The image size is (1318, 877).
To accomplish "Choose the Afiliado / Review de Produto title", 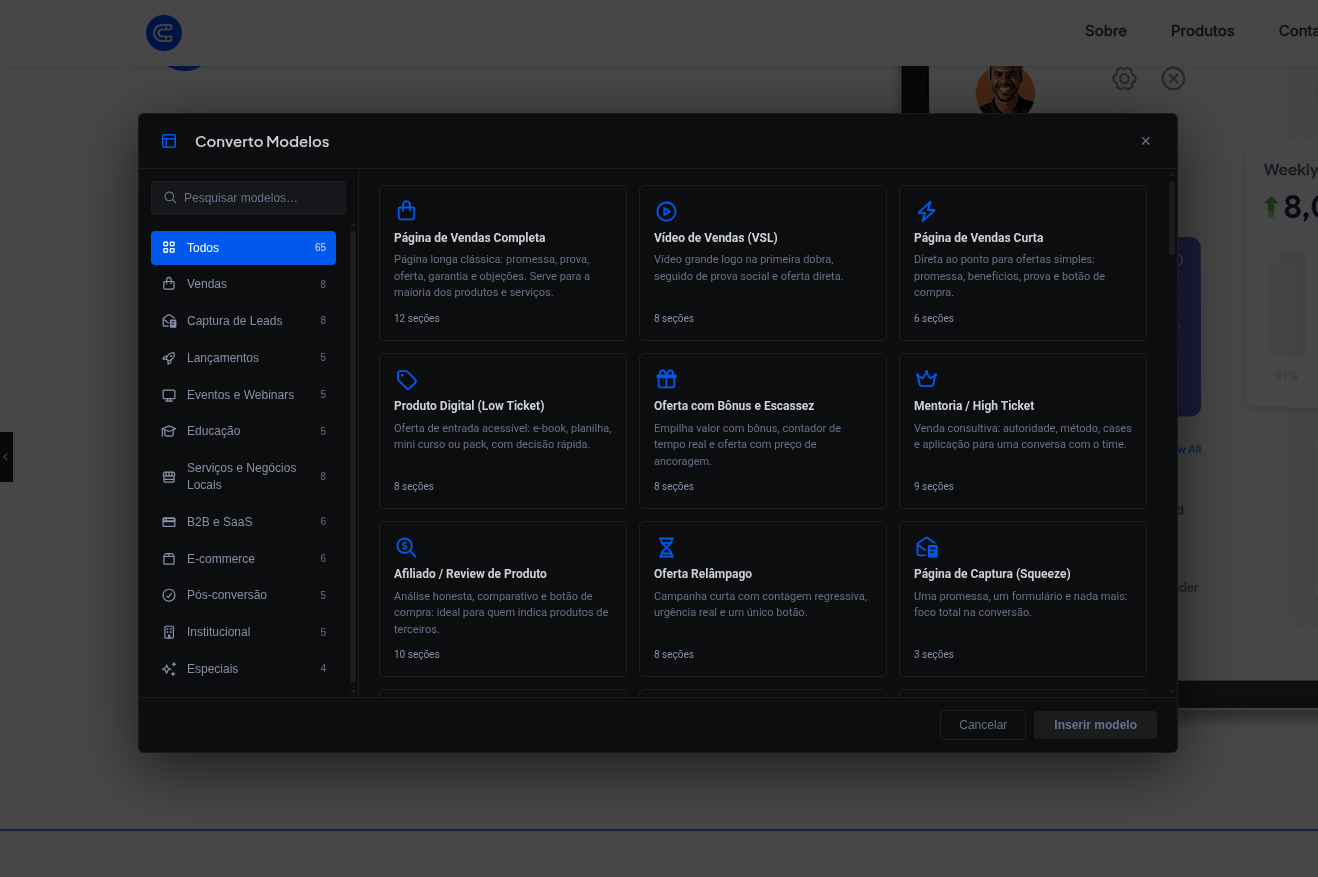I will [x=470, y=574].
